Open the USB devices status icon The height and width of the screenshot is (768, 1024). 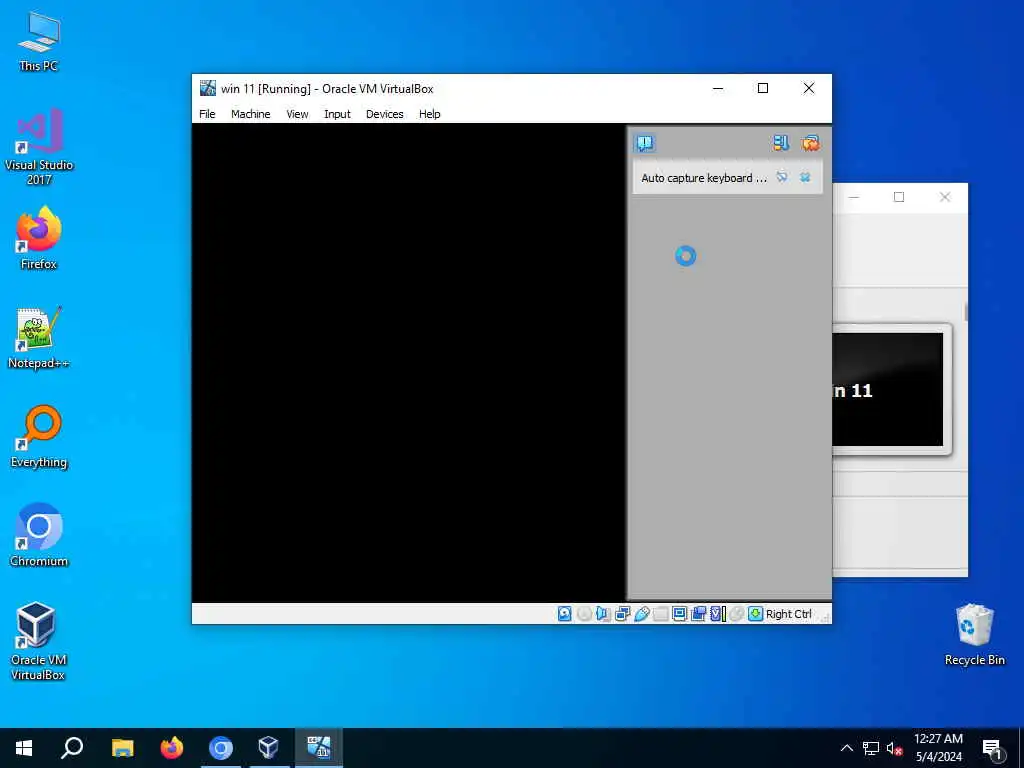pyautogui.click(x=641, y=614)
